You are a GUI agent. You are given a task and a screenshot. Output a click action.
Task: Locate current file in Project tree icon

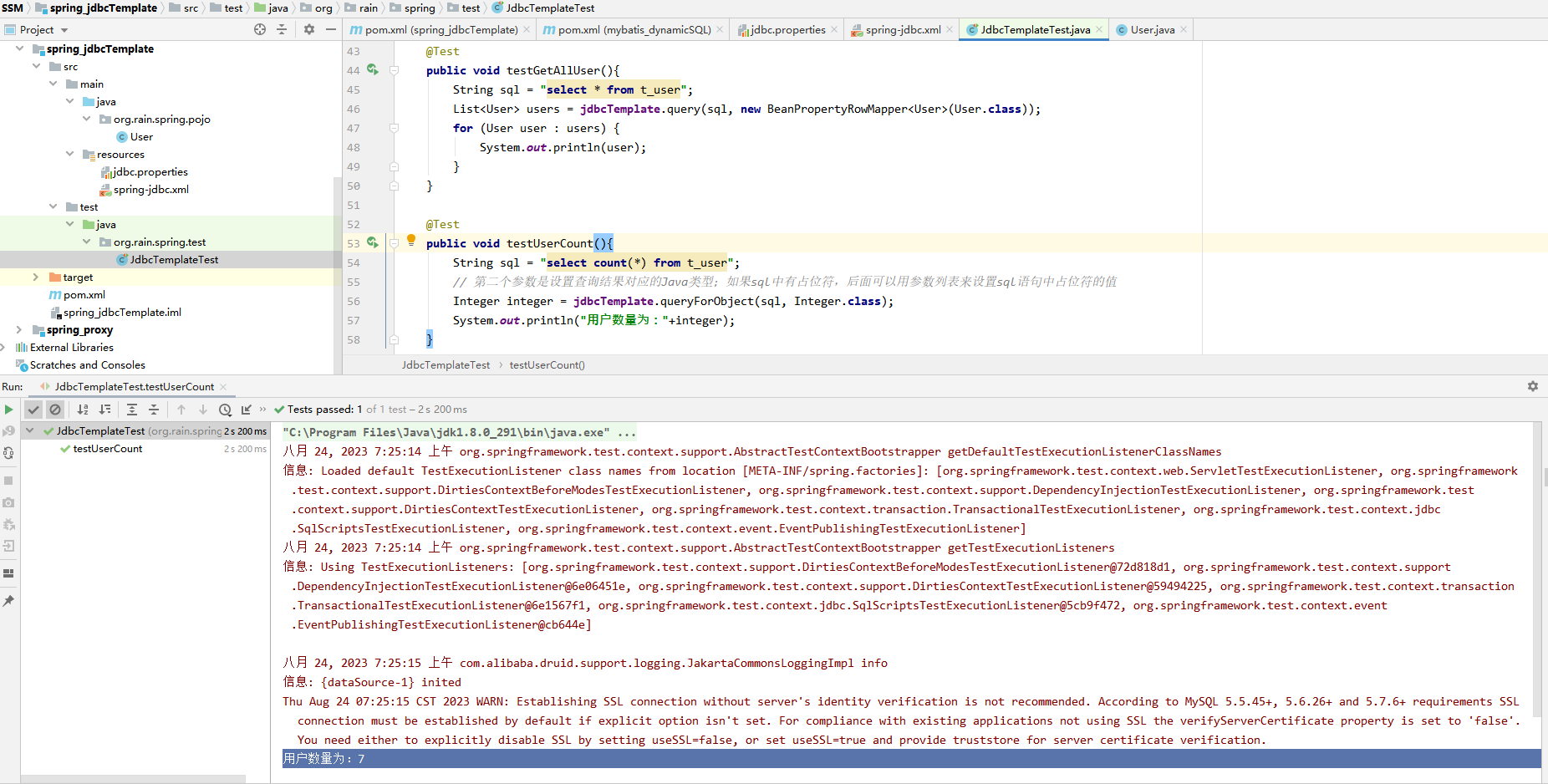(x=260, y=29)
